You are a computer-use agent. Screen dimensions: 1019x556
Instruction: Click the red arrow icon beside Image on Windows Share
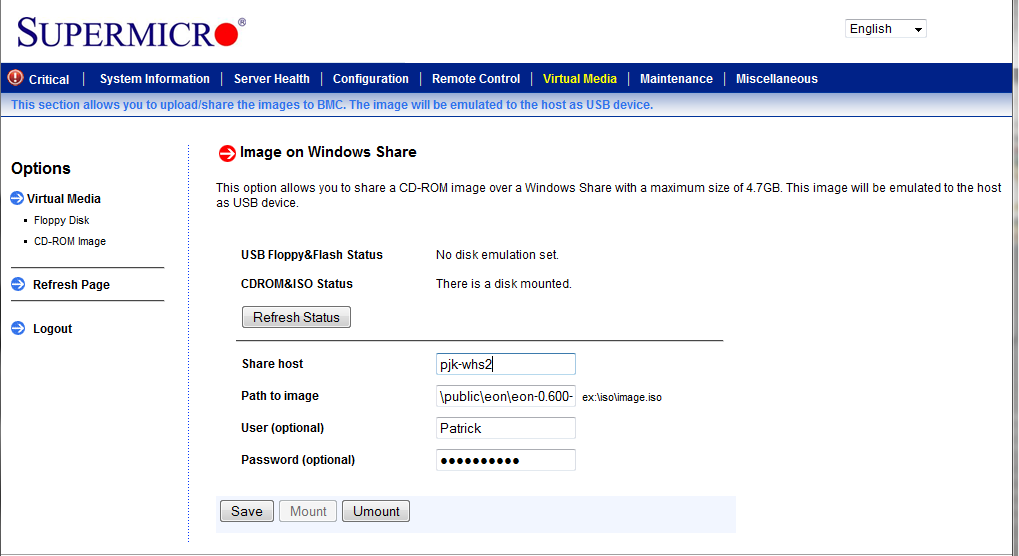(227, 153)
